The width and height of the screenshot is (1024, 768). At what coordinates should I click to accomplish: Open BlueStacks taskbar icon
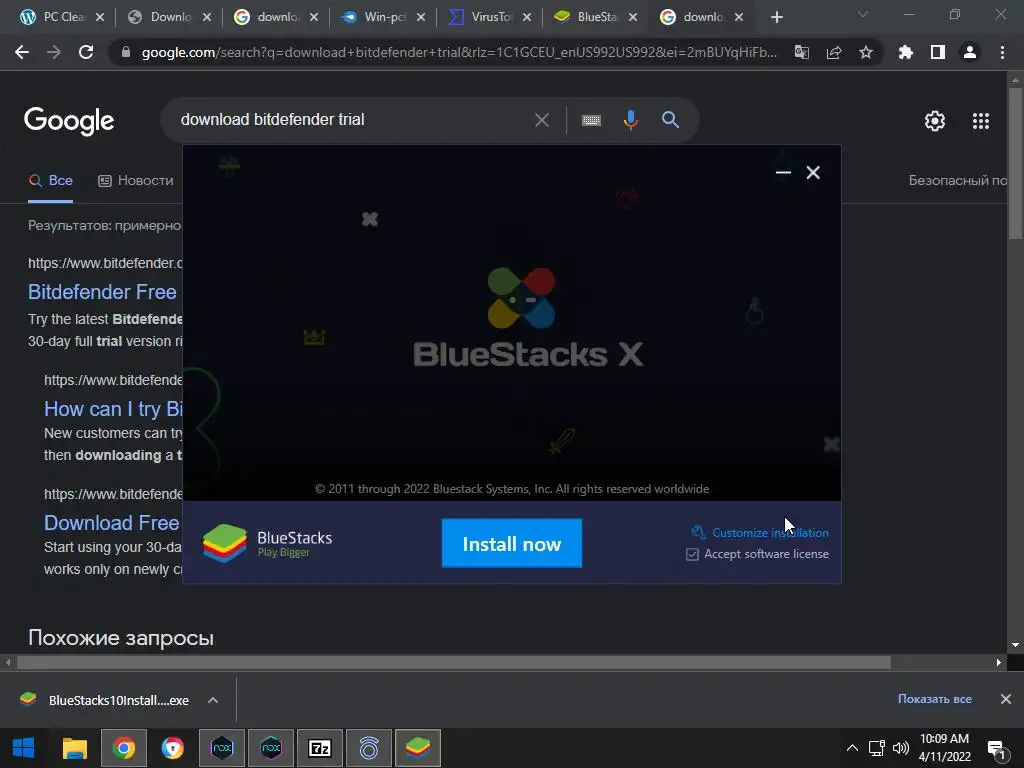tap(418, 748)
